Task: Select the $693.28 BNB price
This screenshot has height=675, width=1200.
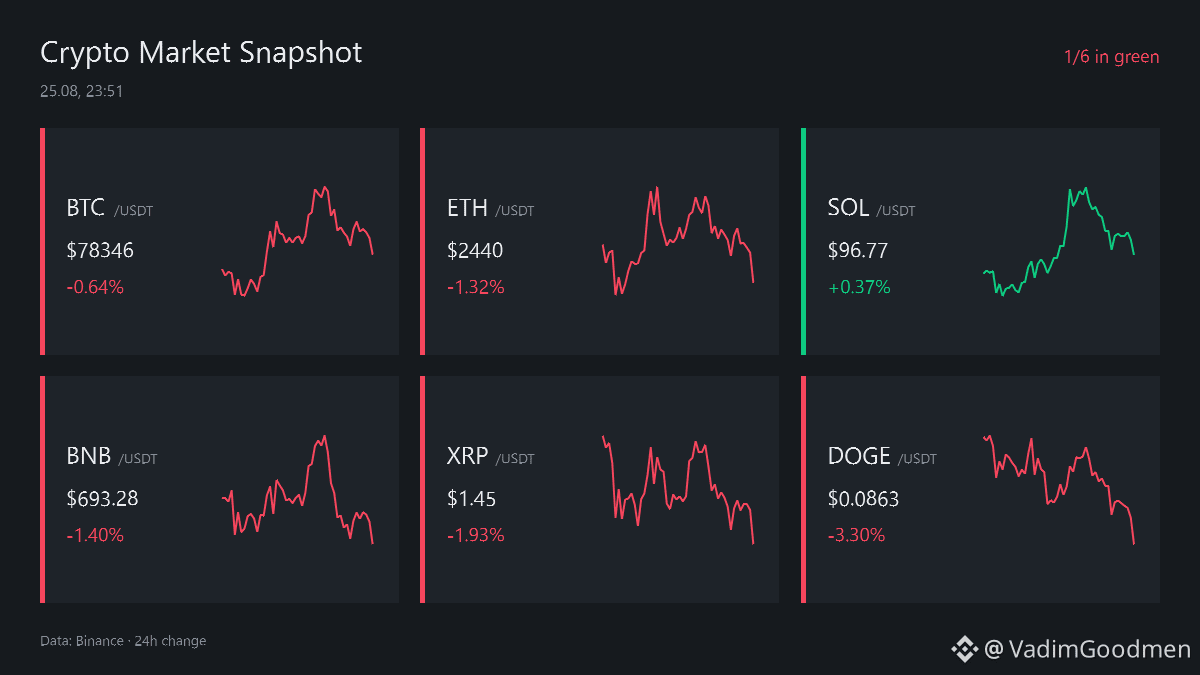Action: click(x=103, y=498)
